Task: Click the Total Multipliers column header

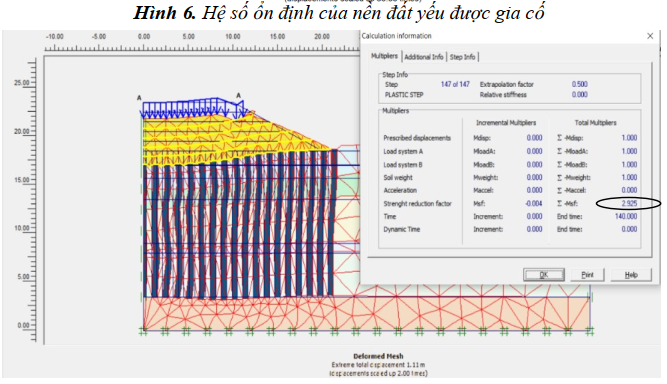Action: click(x=595, y=122)
